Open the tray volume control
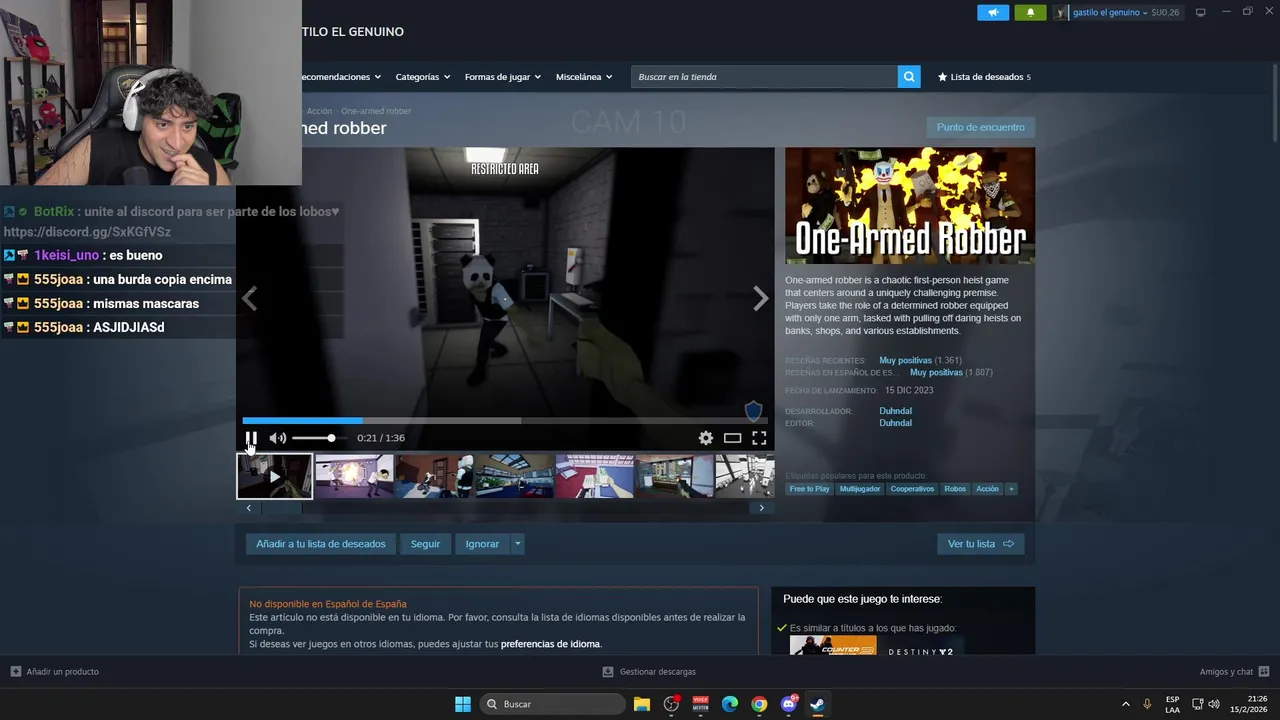The image size is (1280, 720). [1214, 704]
